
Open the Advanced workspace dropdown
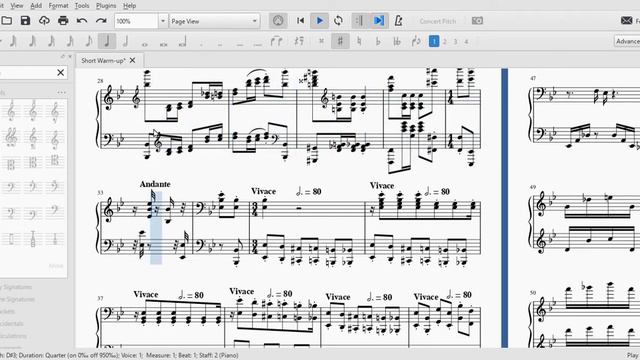(627, 41)
